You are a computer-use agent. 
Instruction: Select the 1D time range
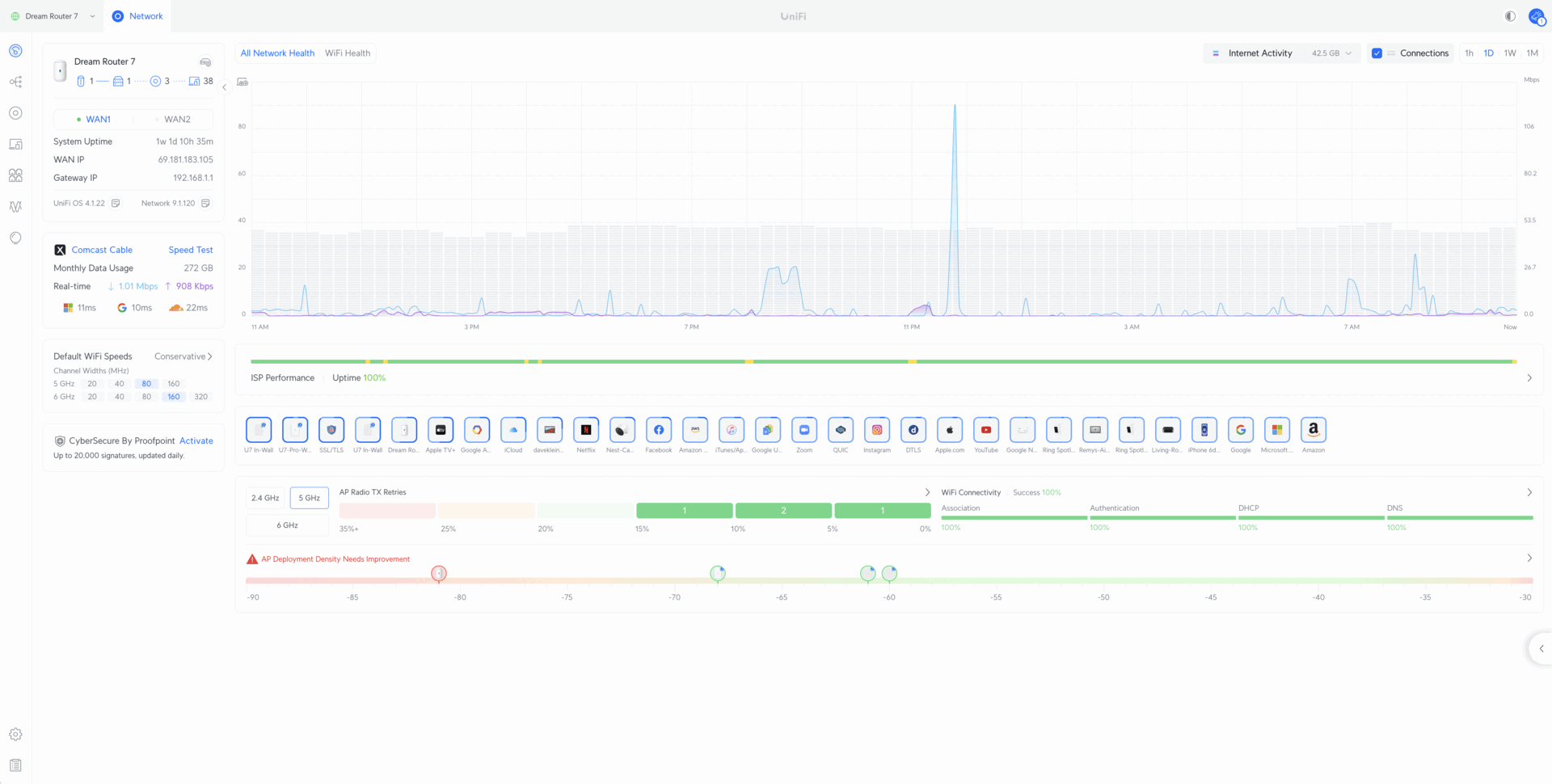coord(1488,53)
